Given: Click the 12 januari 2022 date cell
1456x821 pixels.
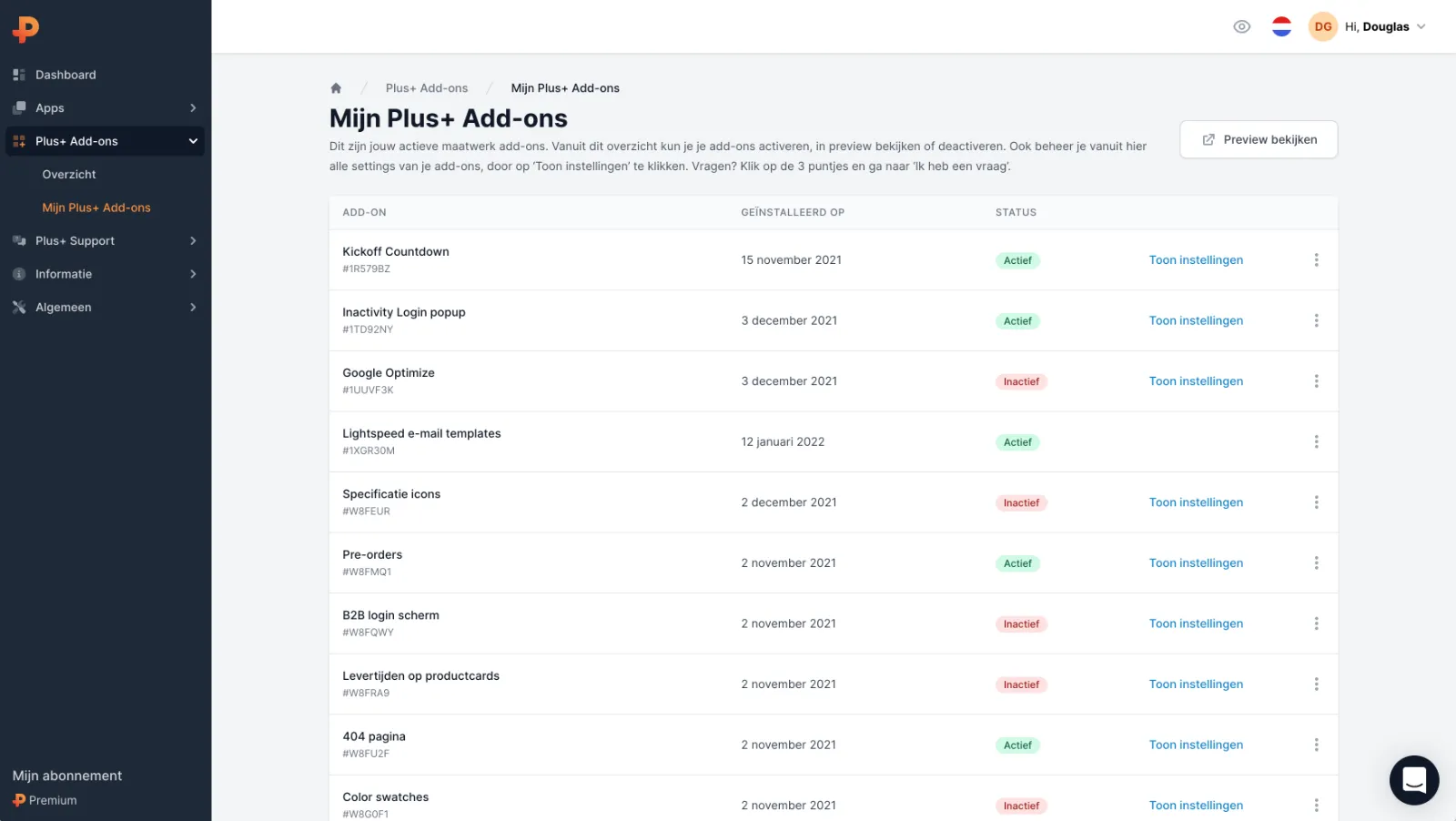Looking at the screenshot, I should [783, 441].
